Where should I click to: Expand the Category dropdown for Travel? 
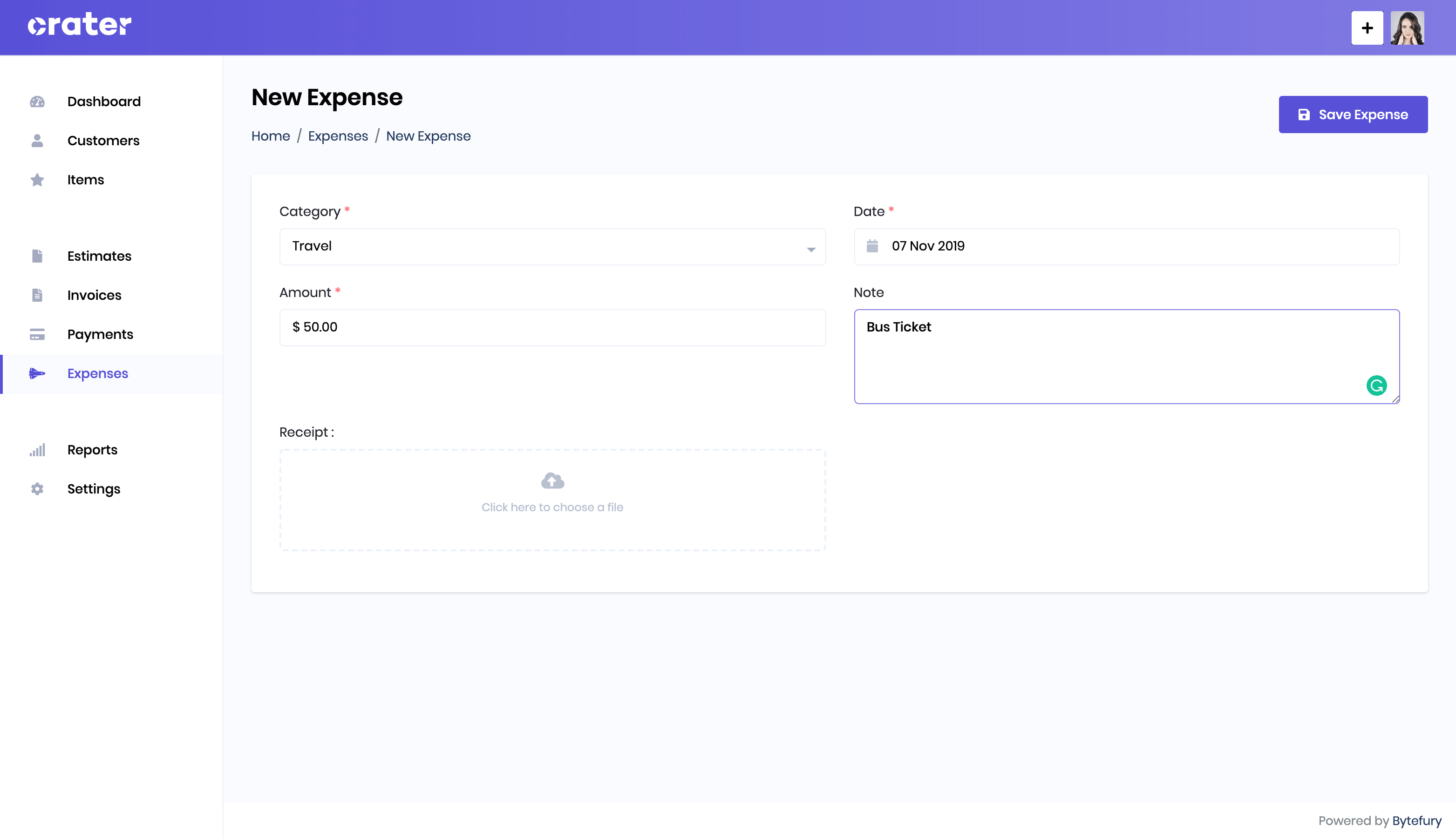[x=812, y=246]
